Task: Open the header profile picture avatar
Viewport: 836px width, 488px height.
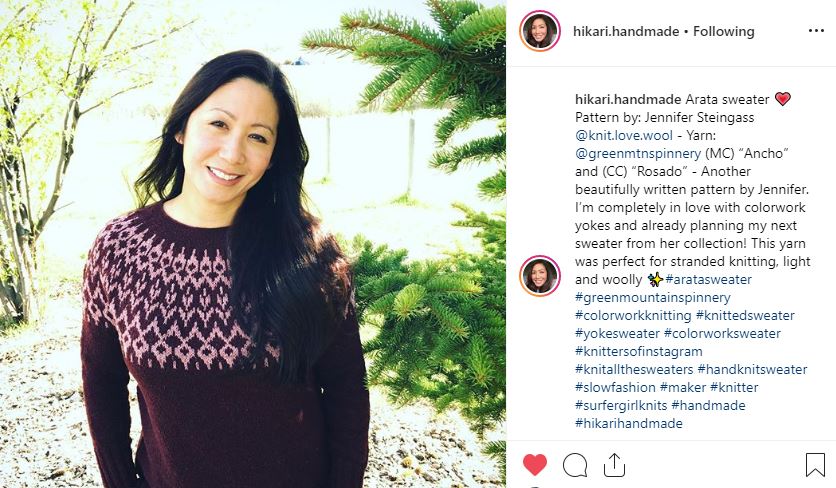Action: tap(540, 31)
